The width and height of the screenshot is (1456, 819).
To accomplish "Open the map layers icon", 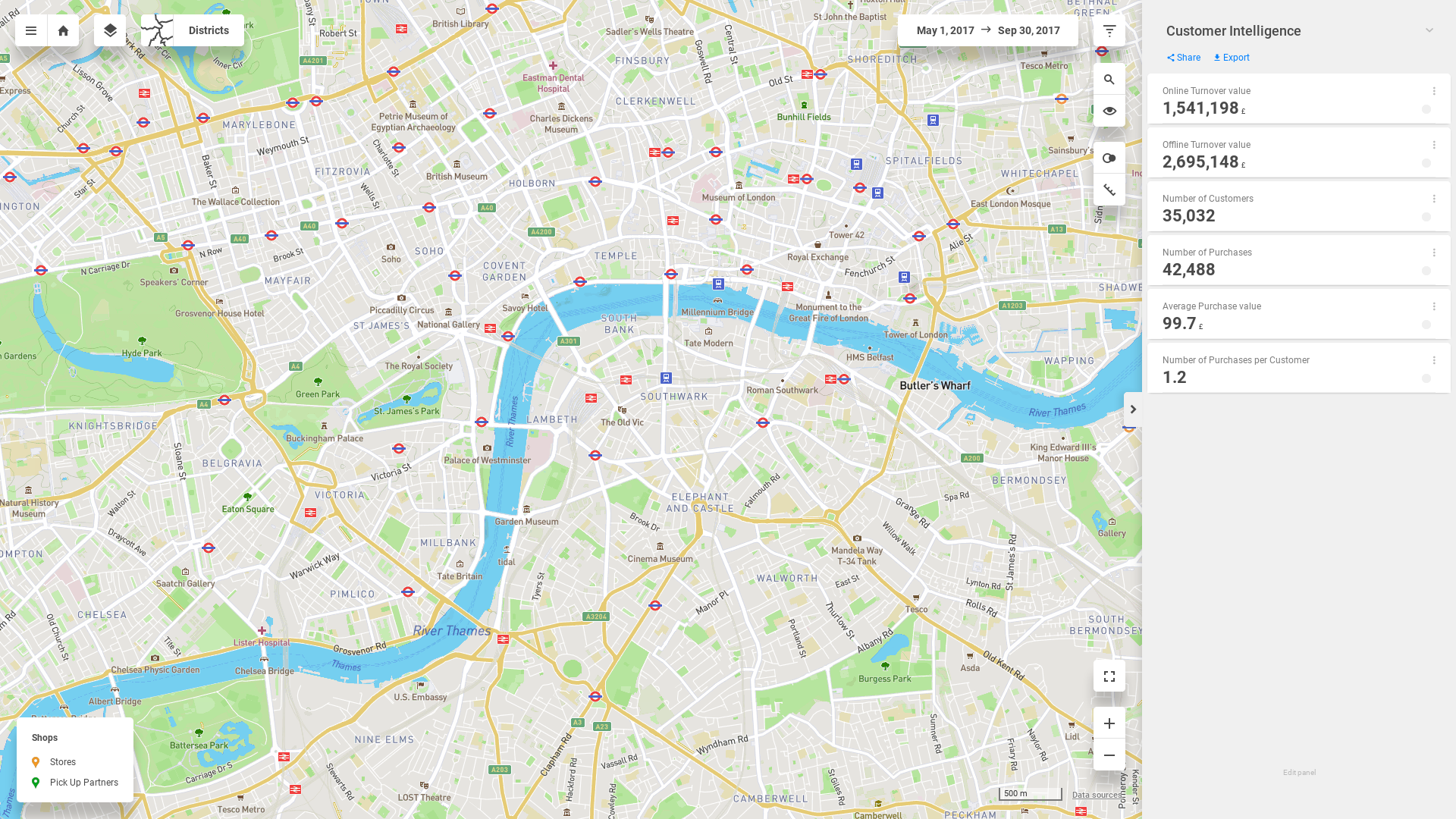I will click(110, 30).
